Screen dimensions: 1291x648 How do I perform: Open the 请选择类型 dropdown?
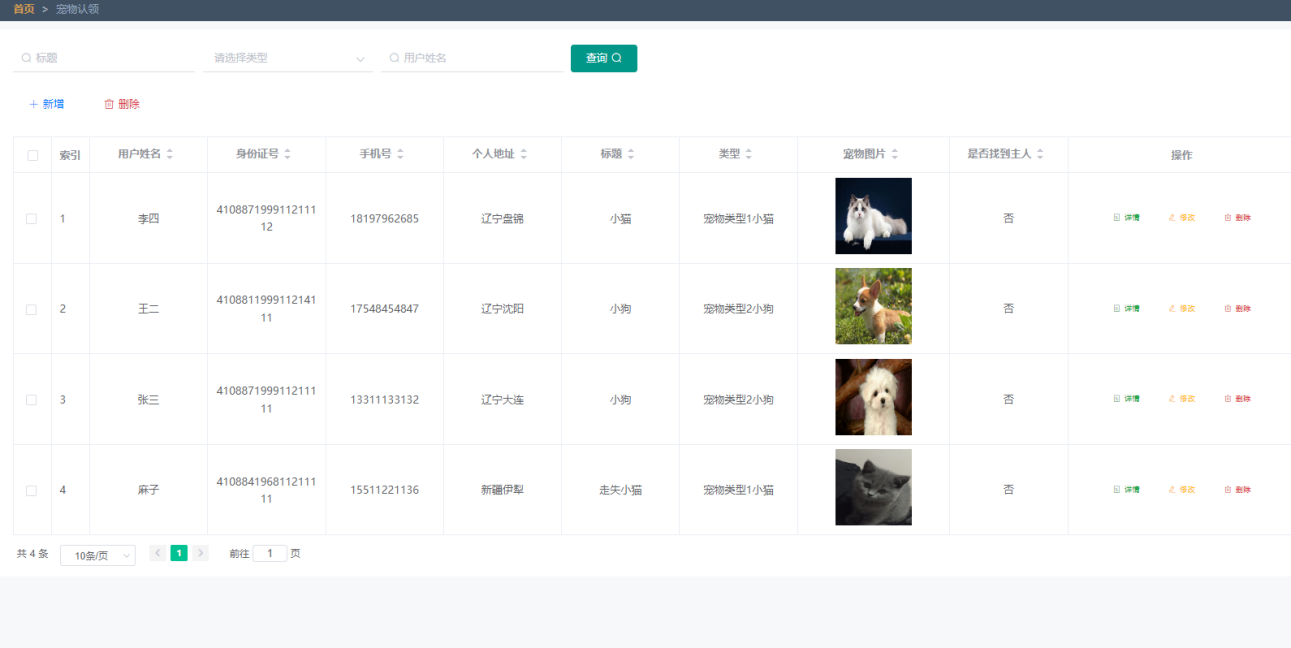coord(288,58)
